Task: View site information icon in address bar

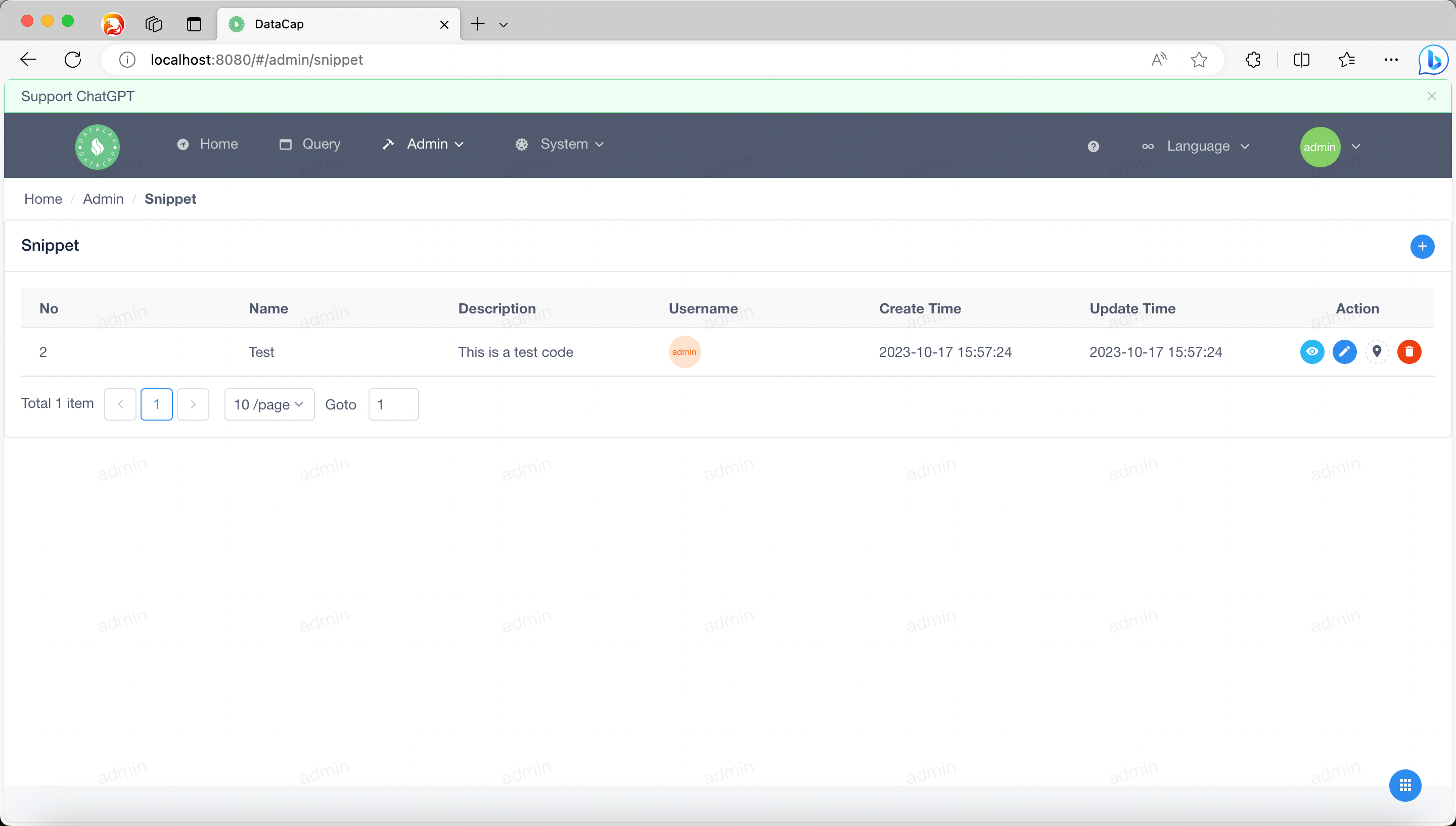Action: (127, 60)
